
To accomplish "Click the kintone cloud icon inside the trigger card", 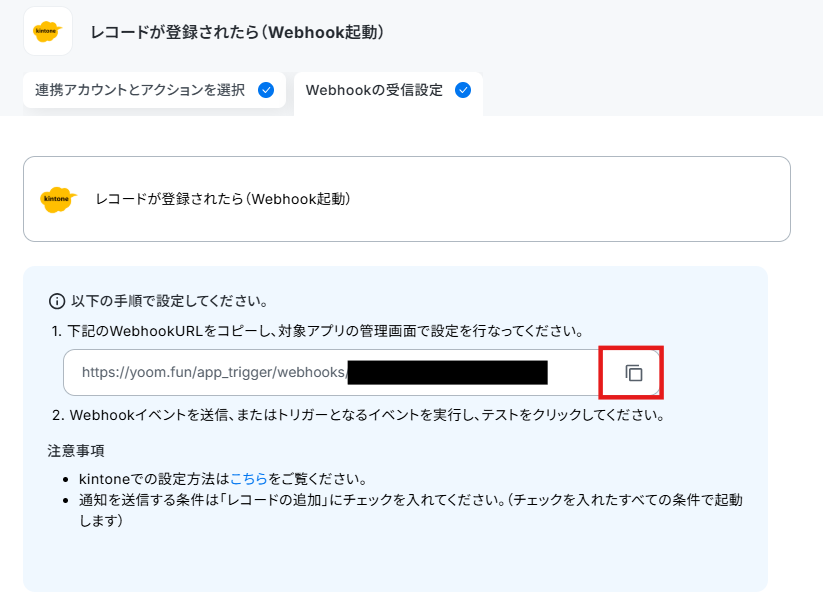I will coord(58,199).
